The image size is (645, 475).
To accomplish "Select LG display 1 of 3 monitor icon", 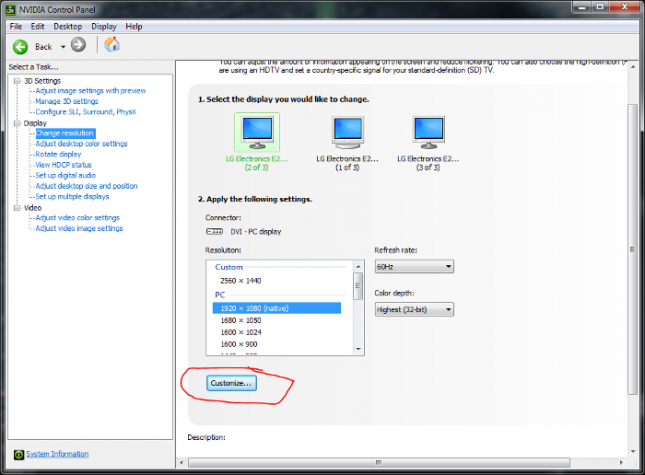I will point(348,132).
